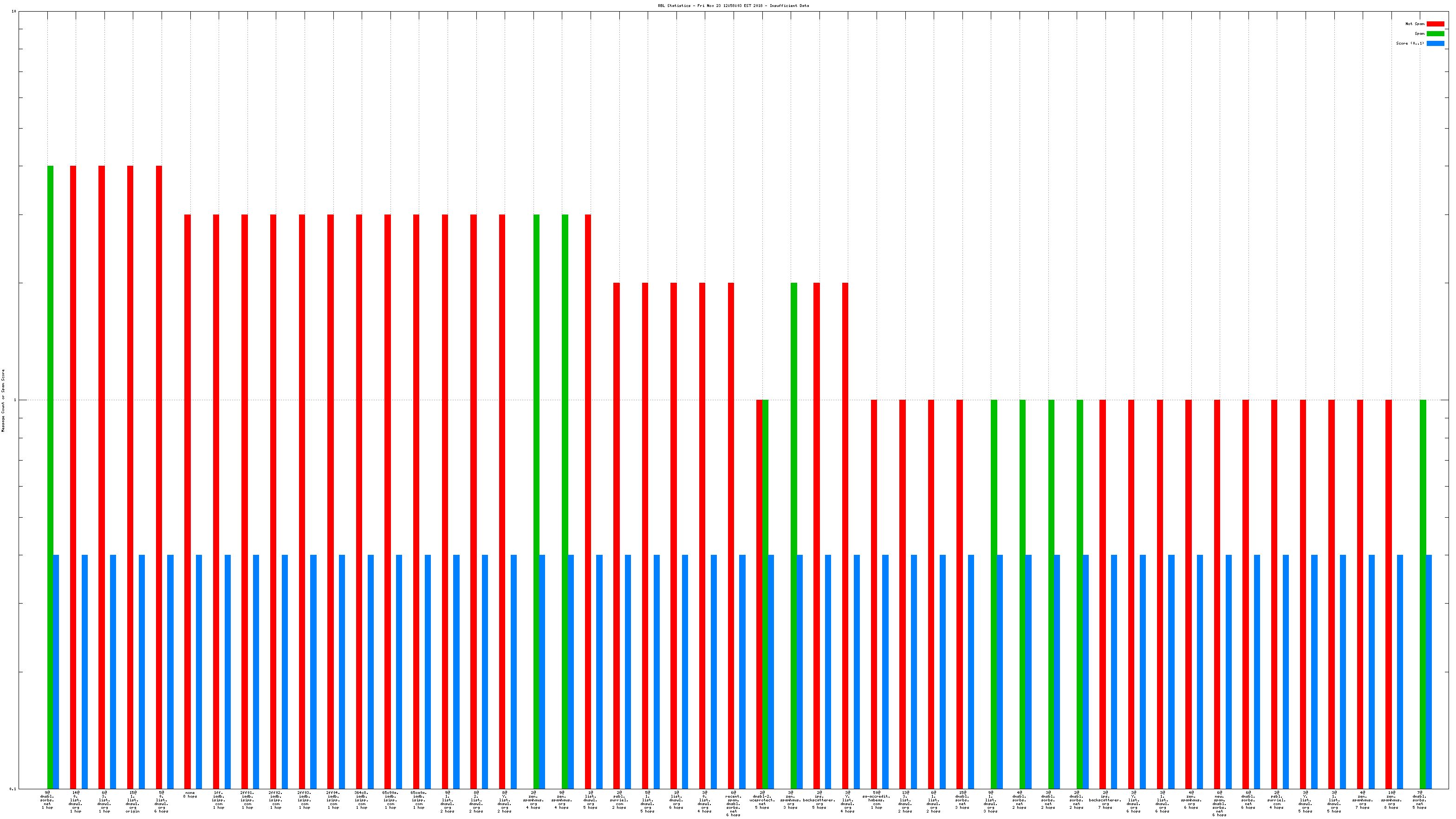Click the 'Score (0..1)' legend text
The image size is (1456, 819).
[x=1410, y=43]
